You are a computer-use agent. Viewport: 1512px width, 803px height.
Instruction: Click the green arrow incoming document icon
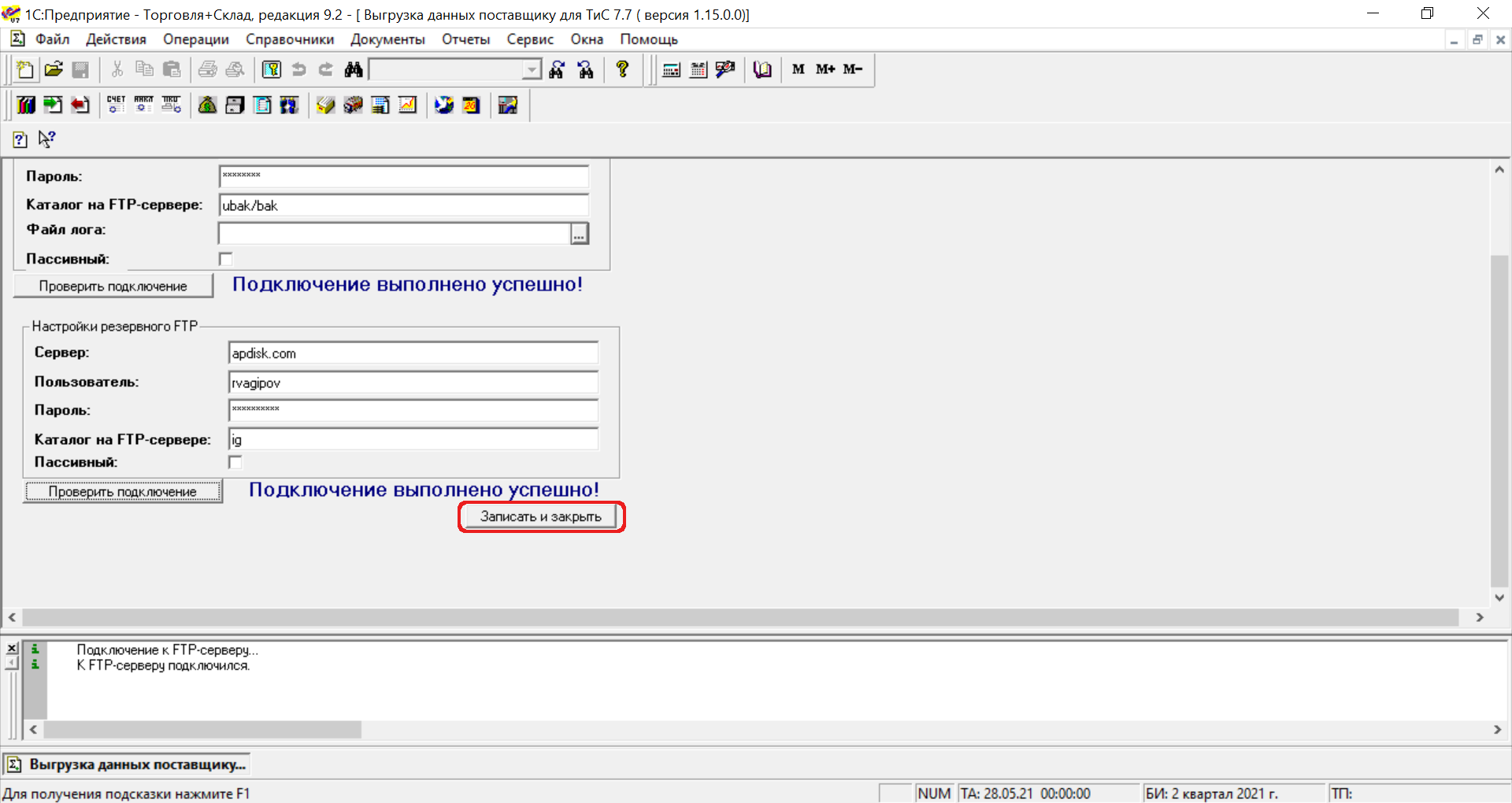click(x=53, y=105)
